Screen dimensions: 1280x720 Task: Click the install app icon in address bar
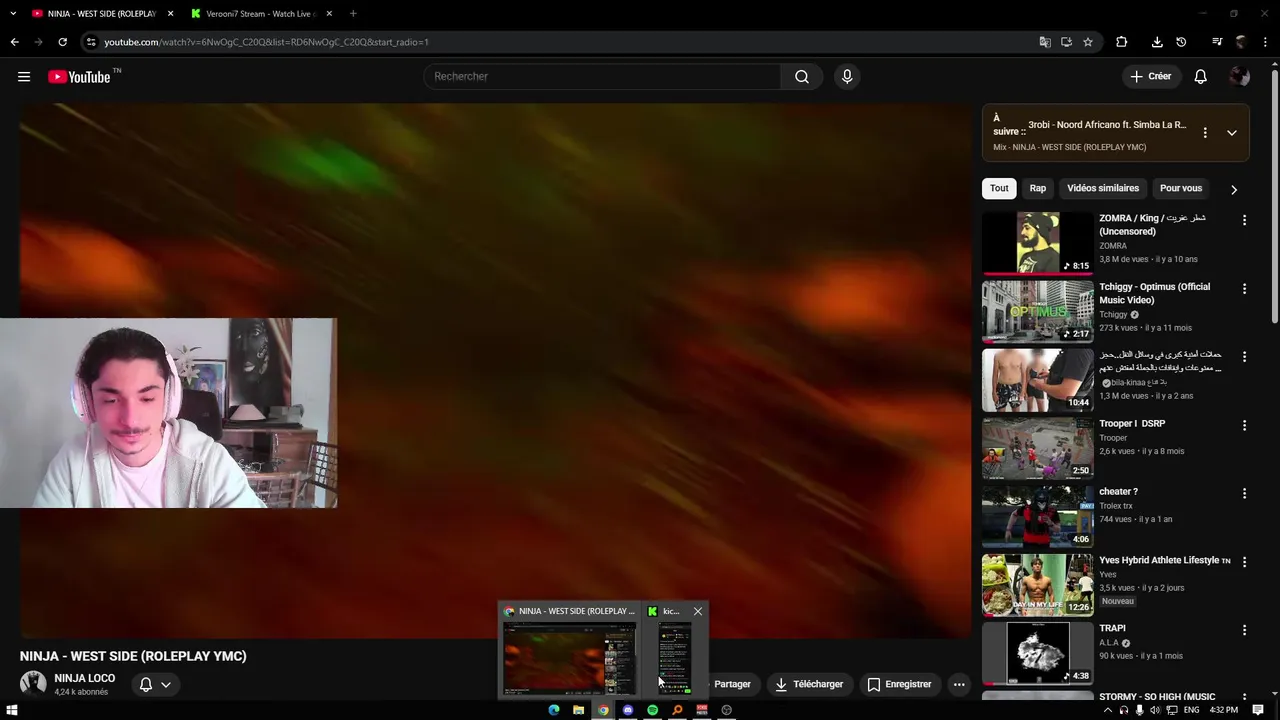[x=1066, y=42]
